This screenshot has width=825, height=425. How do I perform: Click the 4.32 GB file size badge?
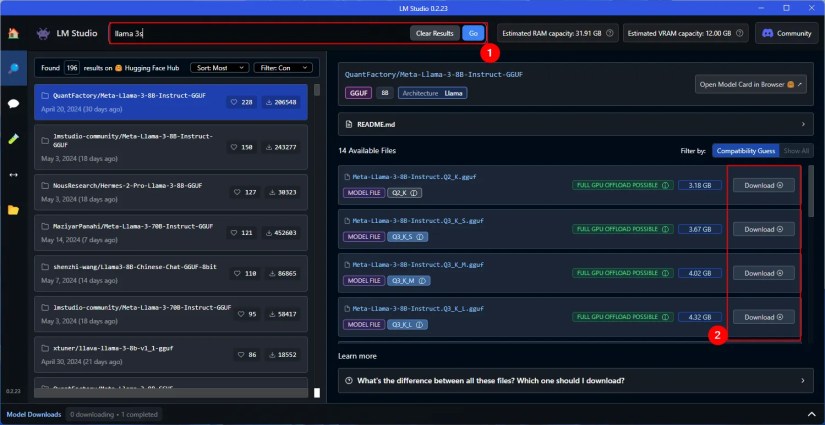click(x=700, y=317)
